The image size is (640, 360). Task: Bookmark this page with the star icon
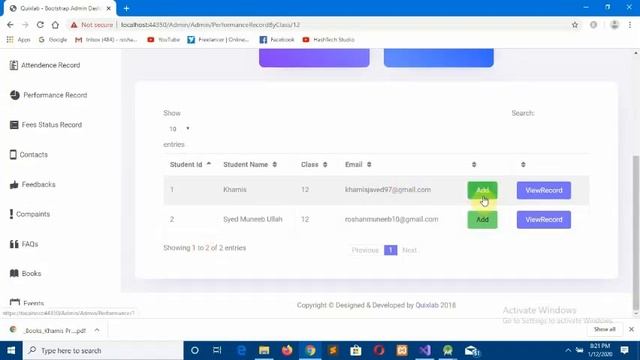point(575,25)
